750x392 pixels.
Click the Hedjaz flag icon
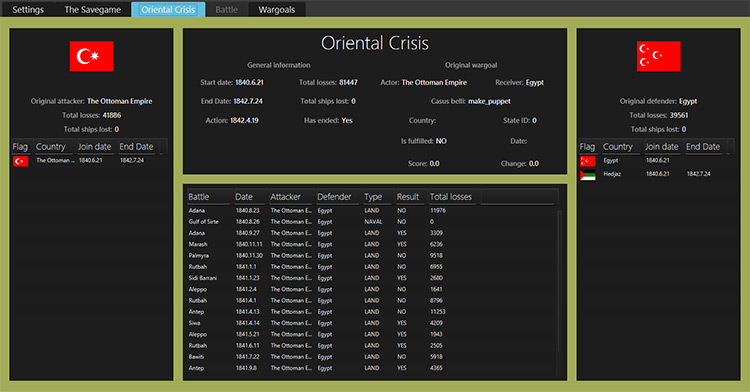(x=588, y=174)
